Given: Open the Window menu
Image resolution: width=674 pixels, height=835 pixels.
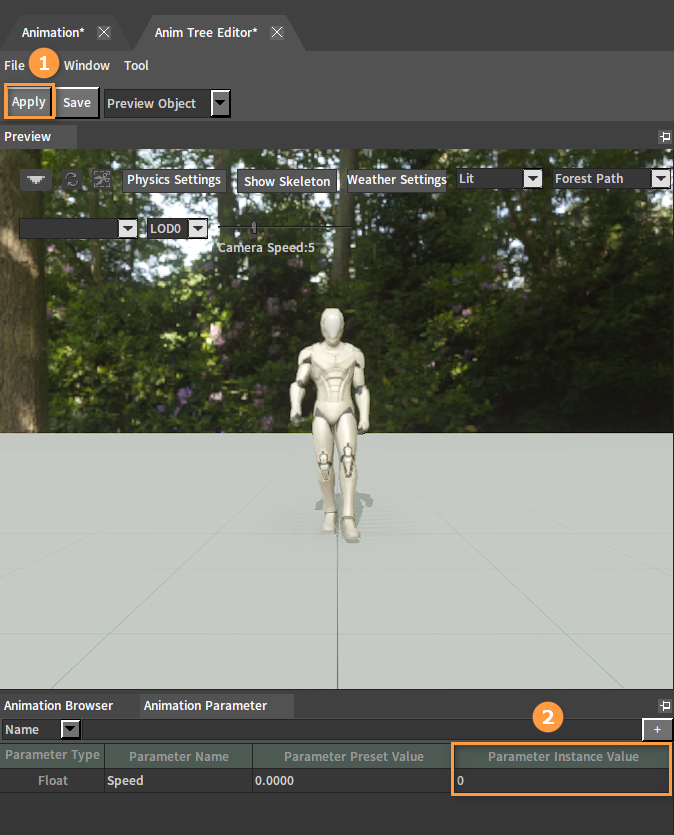Looking at the screenshot, I should click(x=87, y=66).
